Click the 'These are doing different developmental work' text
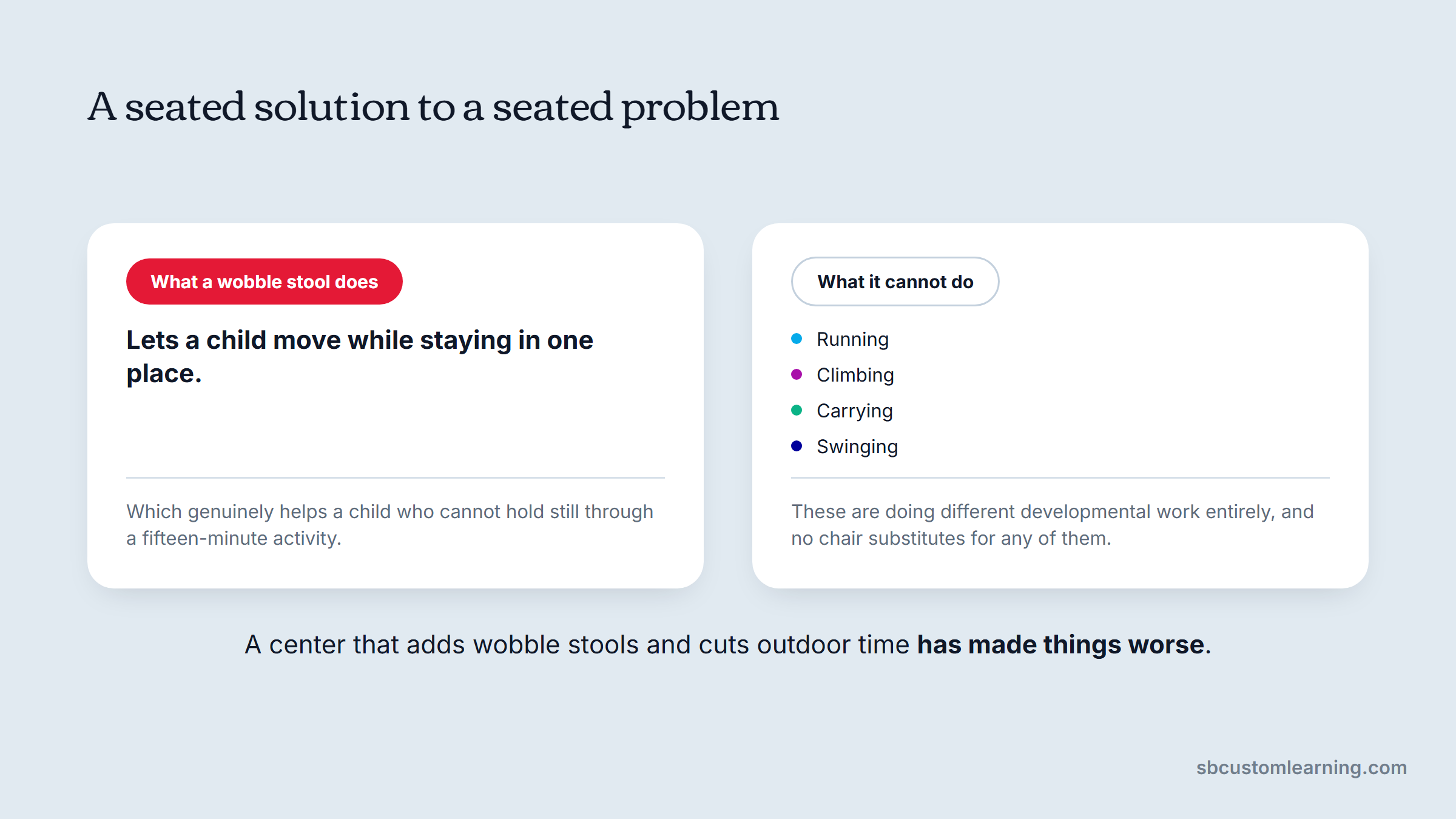Screen dimensions: 1456x819 click(x=1053, y=525)
